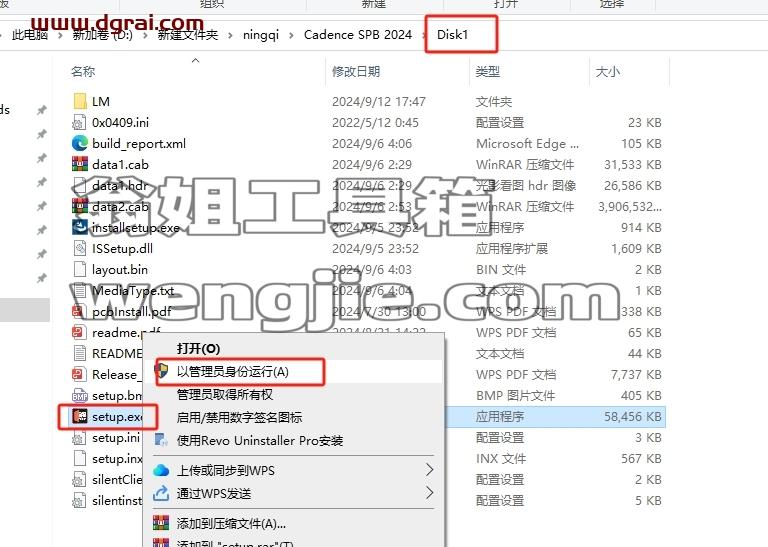Open the LM folder icon
The height and width of the screenshot is (547, 768).
pyautogui.click(x=79, y=101)
